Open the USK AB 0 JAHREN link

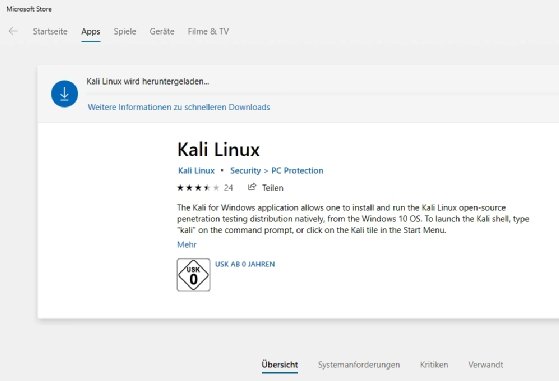pos(245,264)
